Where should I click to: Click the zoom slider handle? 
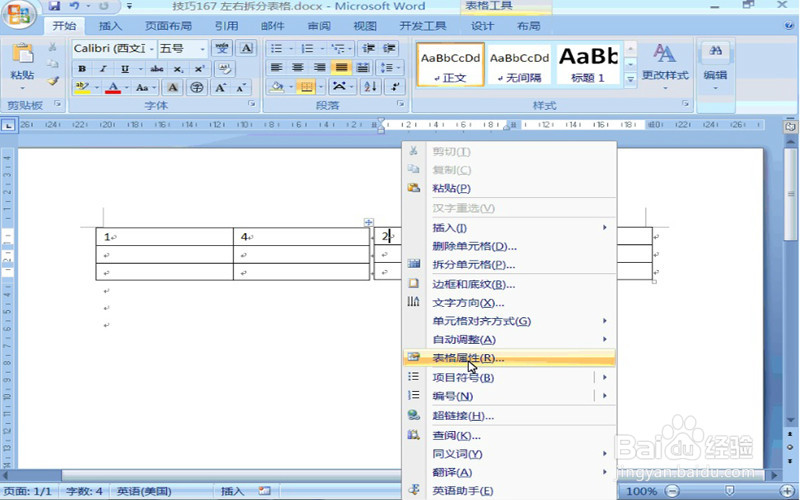click(x=729, y=492)
